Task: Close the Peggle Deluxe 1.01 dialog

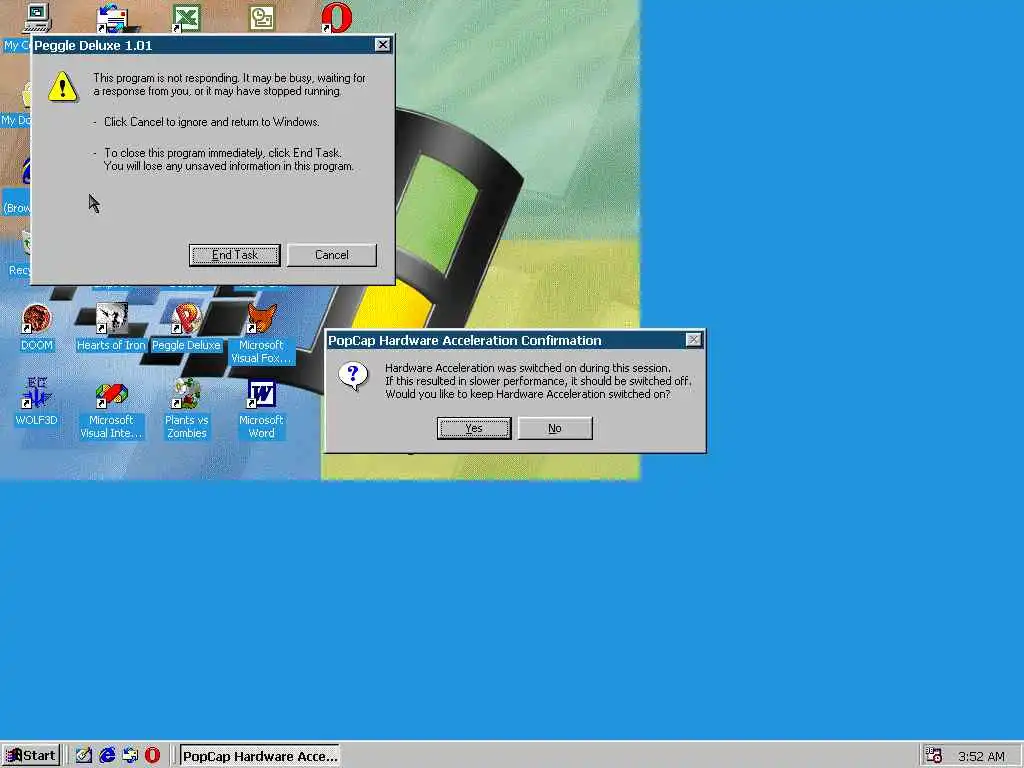Action: coord(383,44)
